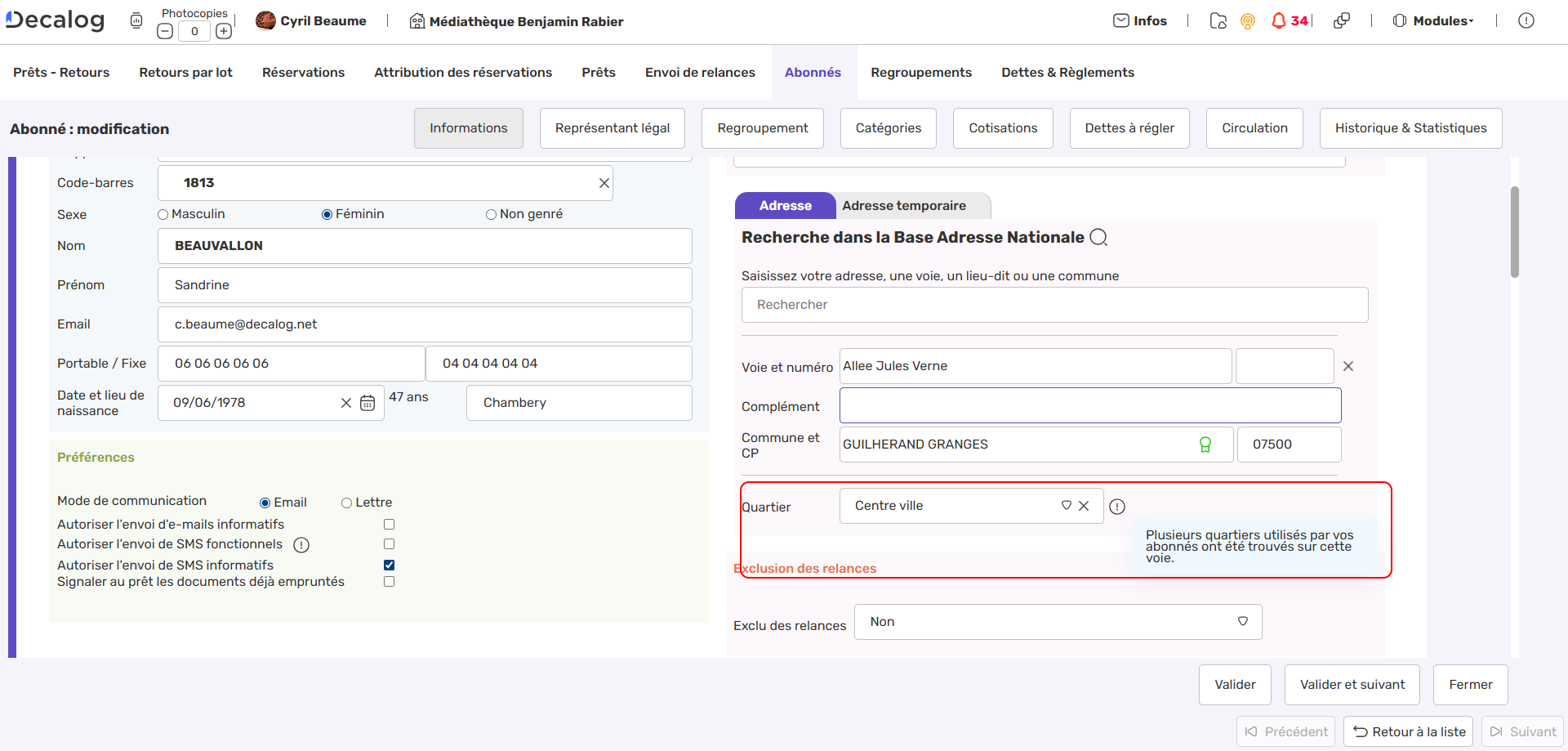Viewport: 1568px width, 751px height.
Task: Click the Valider et suivant button
Action: [1352, 685]
